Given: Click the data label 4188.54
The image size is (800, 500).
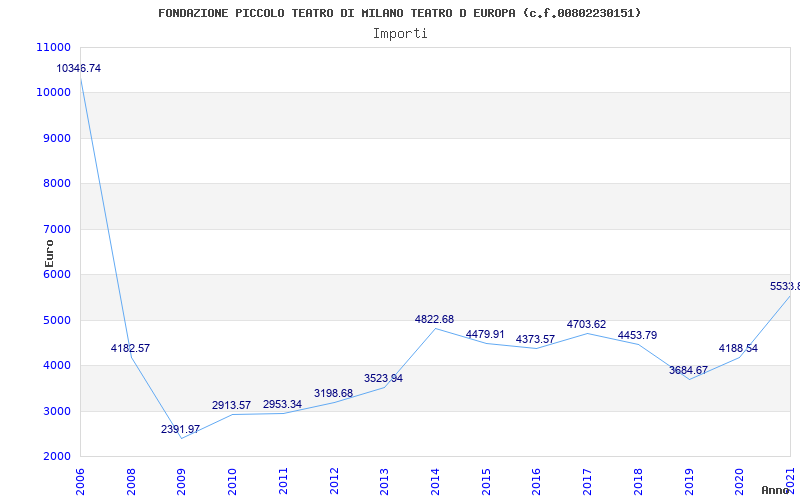Looking at the screenshot, I should click(x=738, y=348).
